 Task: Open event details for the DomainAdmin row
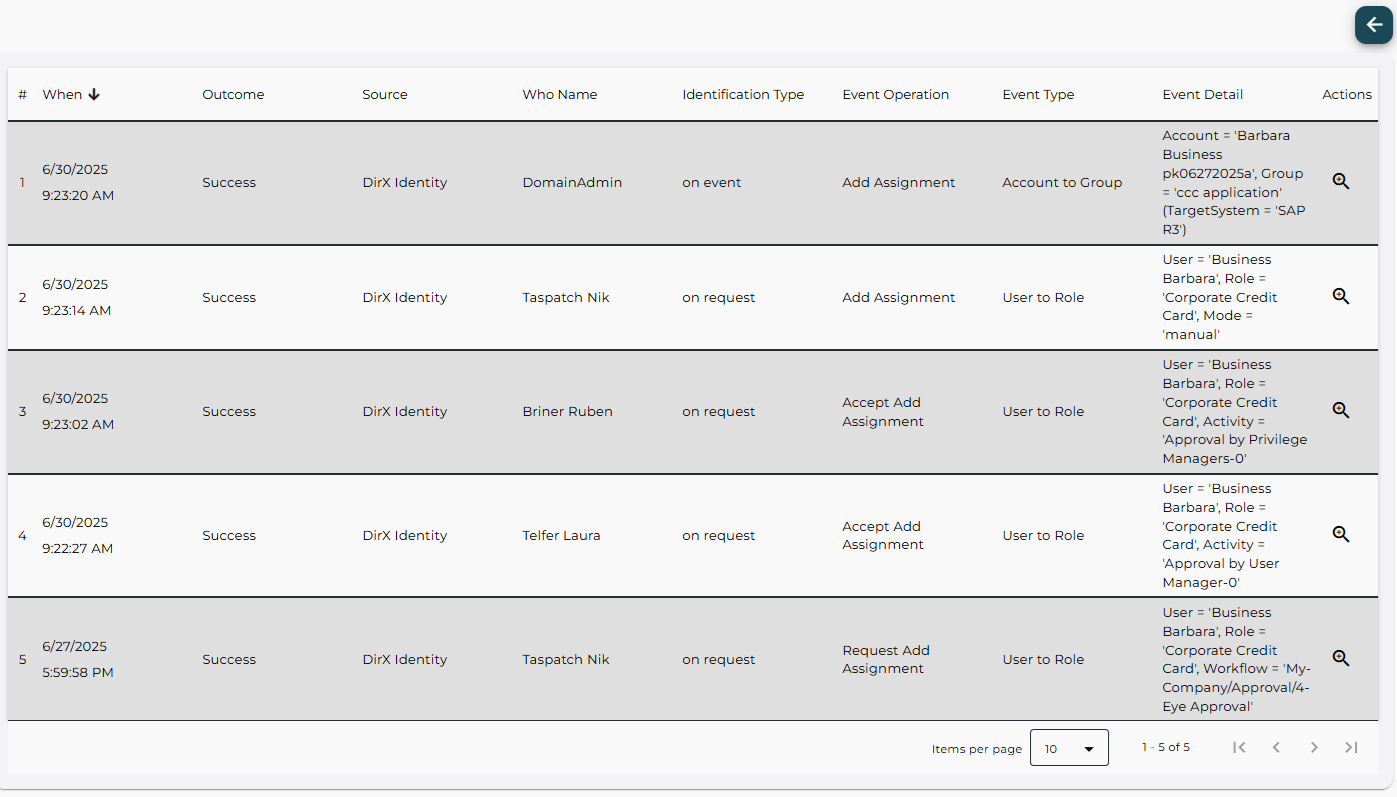click(1340, 181)
